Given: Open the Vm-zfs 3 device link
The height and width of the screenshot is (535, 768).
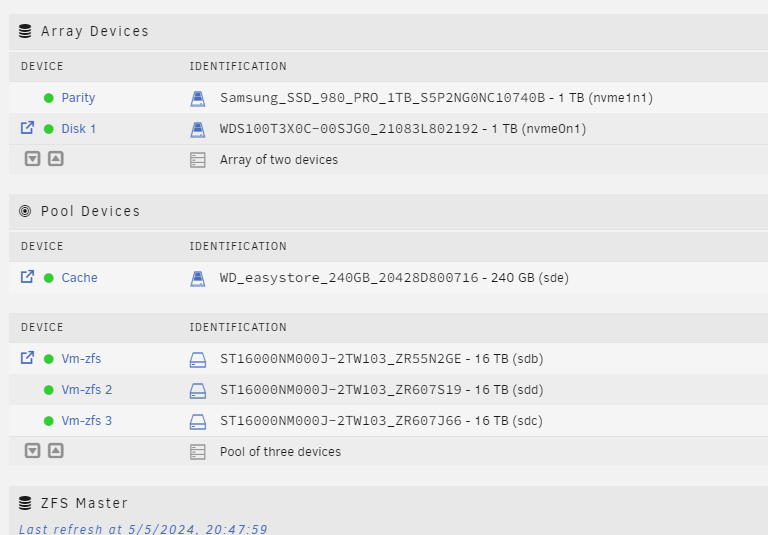Looking at the screenshot, I should point(87,421).
